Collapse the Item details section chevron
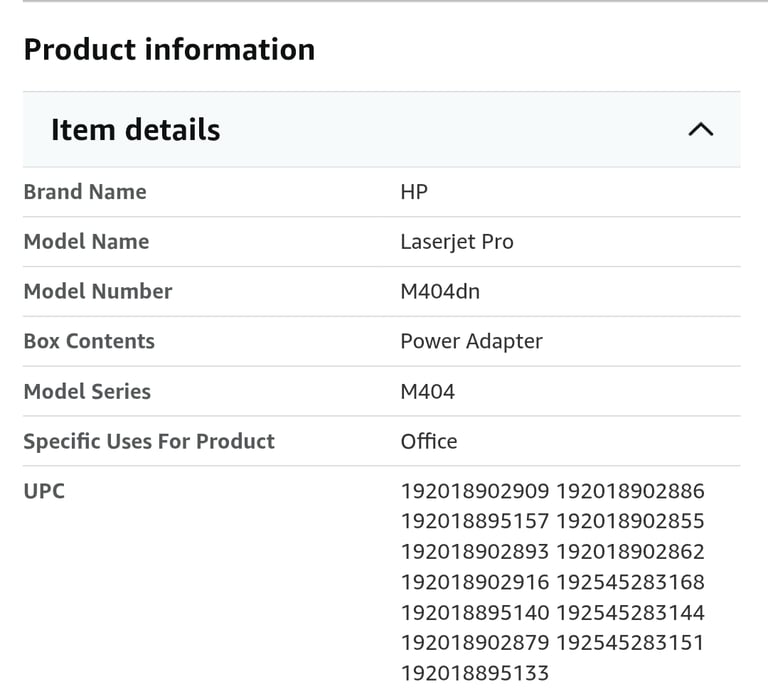Viewport: 768px width, 689px height. pos(701,130)
